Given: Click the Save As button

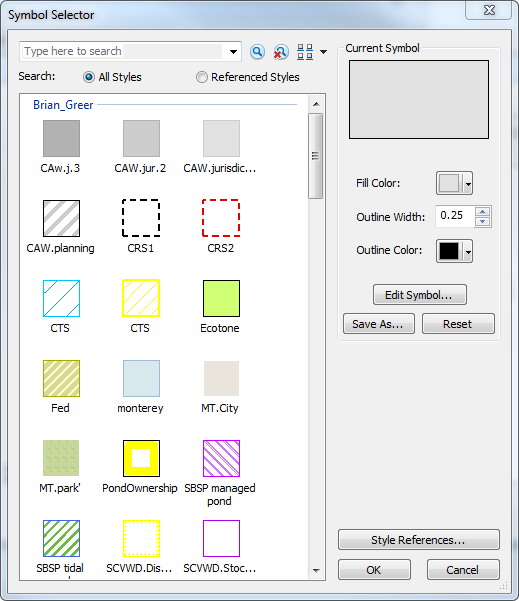Looking at the screenshot, I should tap(379, 324).
